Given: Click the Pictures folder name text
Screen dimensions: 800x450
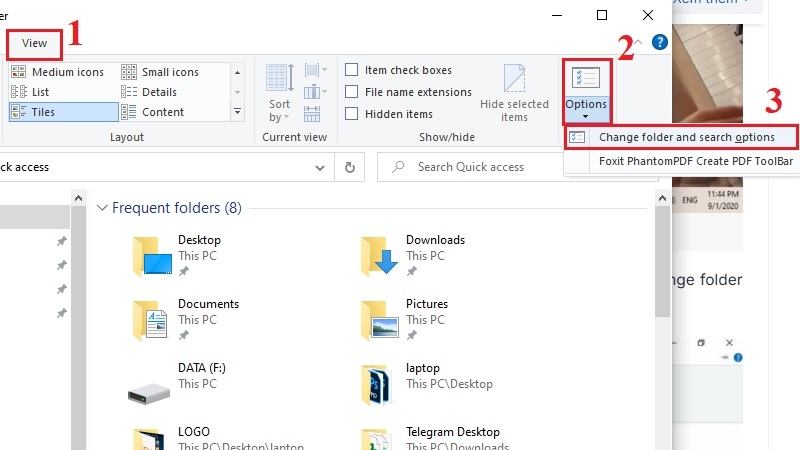Looking at the screenshot, I should [x=427, y=304].
